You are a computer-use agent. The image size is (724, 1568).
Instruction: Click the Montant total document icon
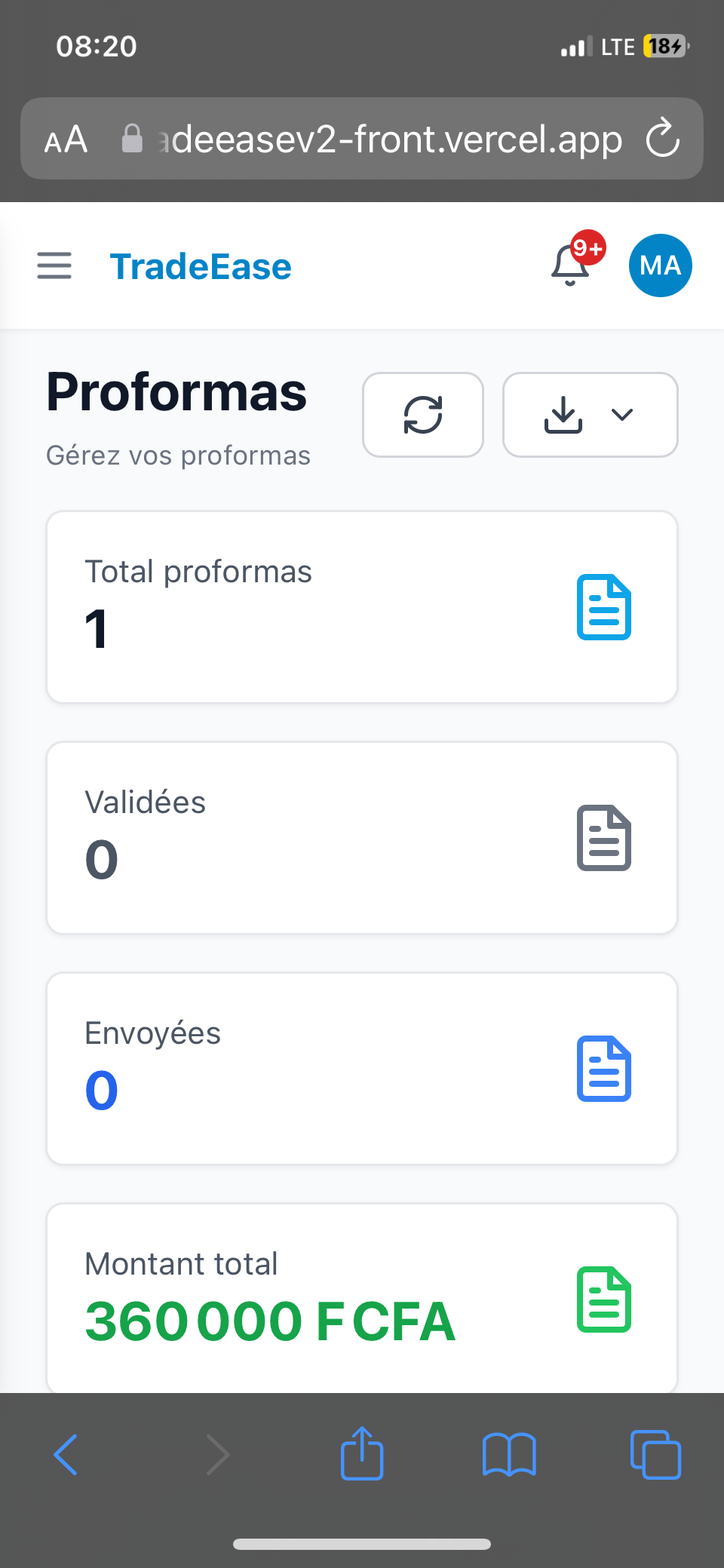[x=604, y=1300]
